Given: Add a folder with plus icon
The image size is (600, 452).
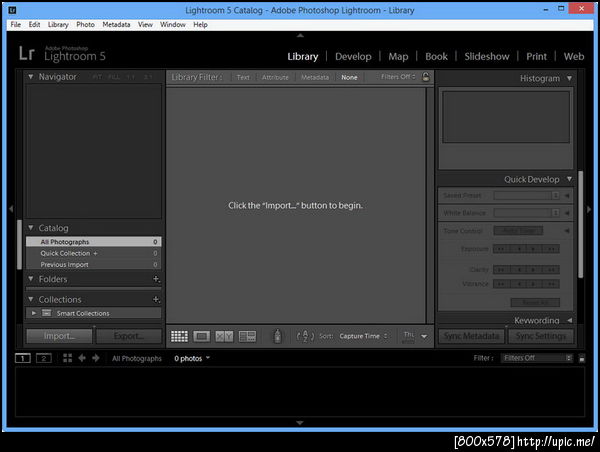Looking at the screenshot, I should pos(156,279).
